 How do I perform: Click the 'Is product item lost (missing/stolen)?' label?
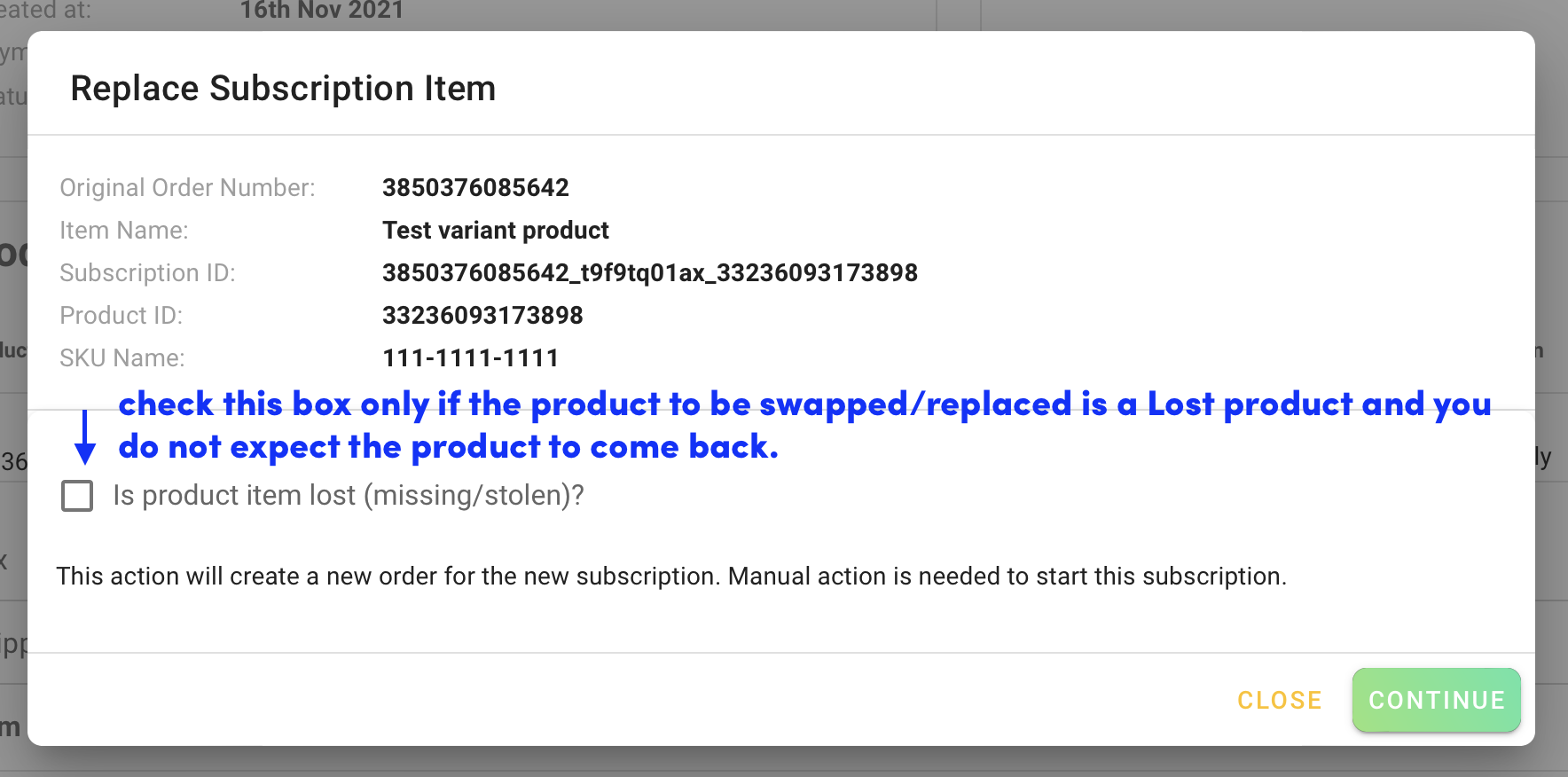pyautogui.click(x=349, y=495)
